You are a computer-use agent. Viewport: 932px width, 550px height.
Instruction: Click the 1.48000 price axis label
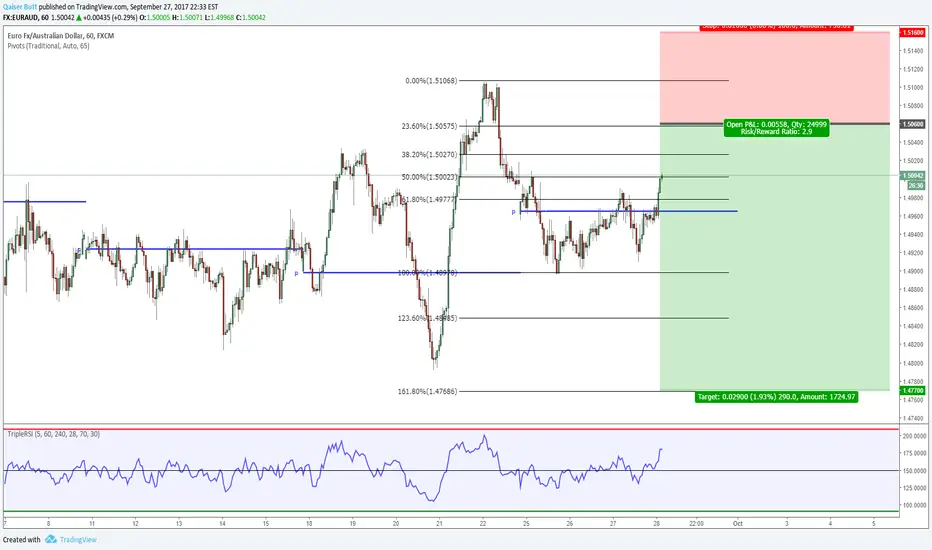(912, 363)
